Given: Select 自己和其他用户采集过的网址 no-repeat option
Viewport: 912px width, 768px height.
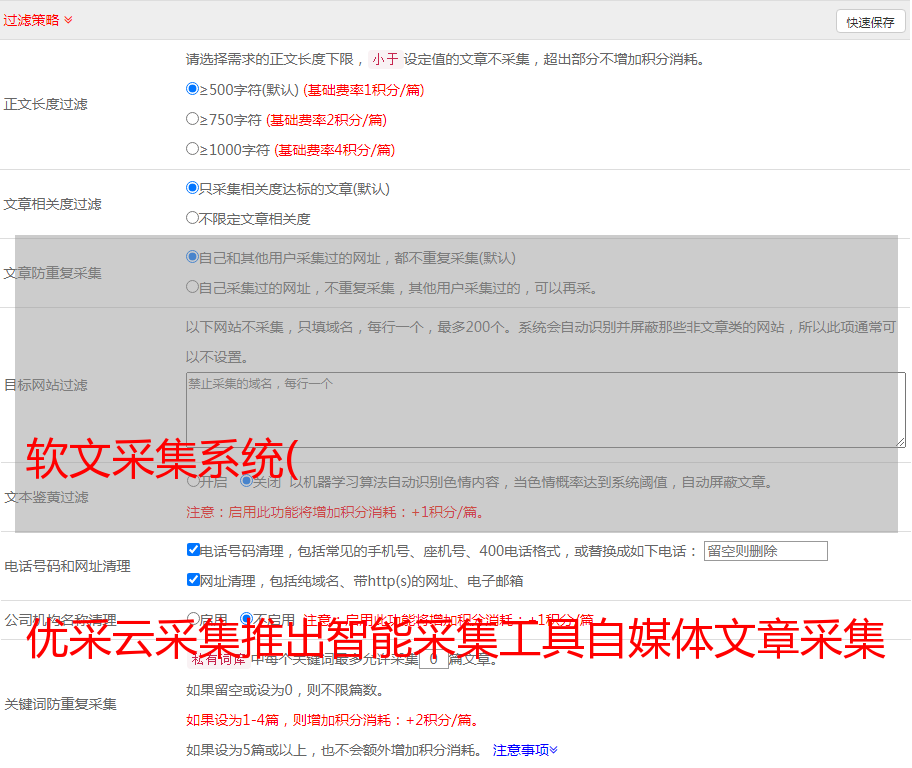Looking at the screenshot, I should pyautogui.click(x=193, y=257).
